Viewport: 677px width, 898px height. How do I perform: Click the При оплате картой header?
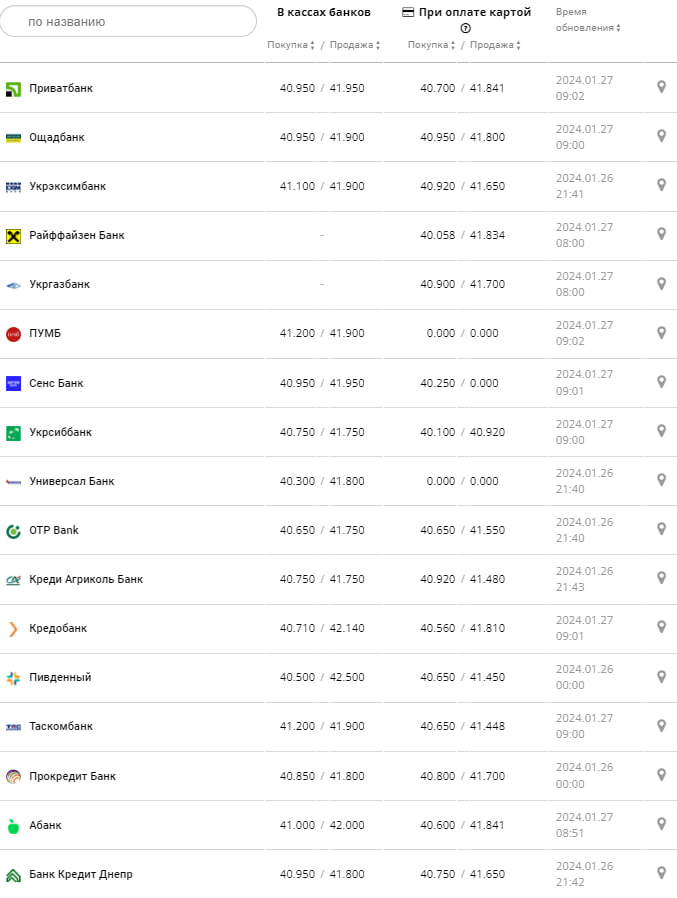pos(466,12)
